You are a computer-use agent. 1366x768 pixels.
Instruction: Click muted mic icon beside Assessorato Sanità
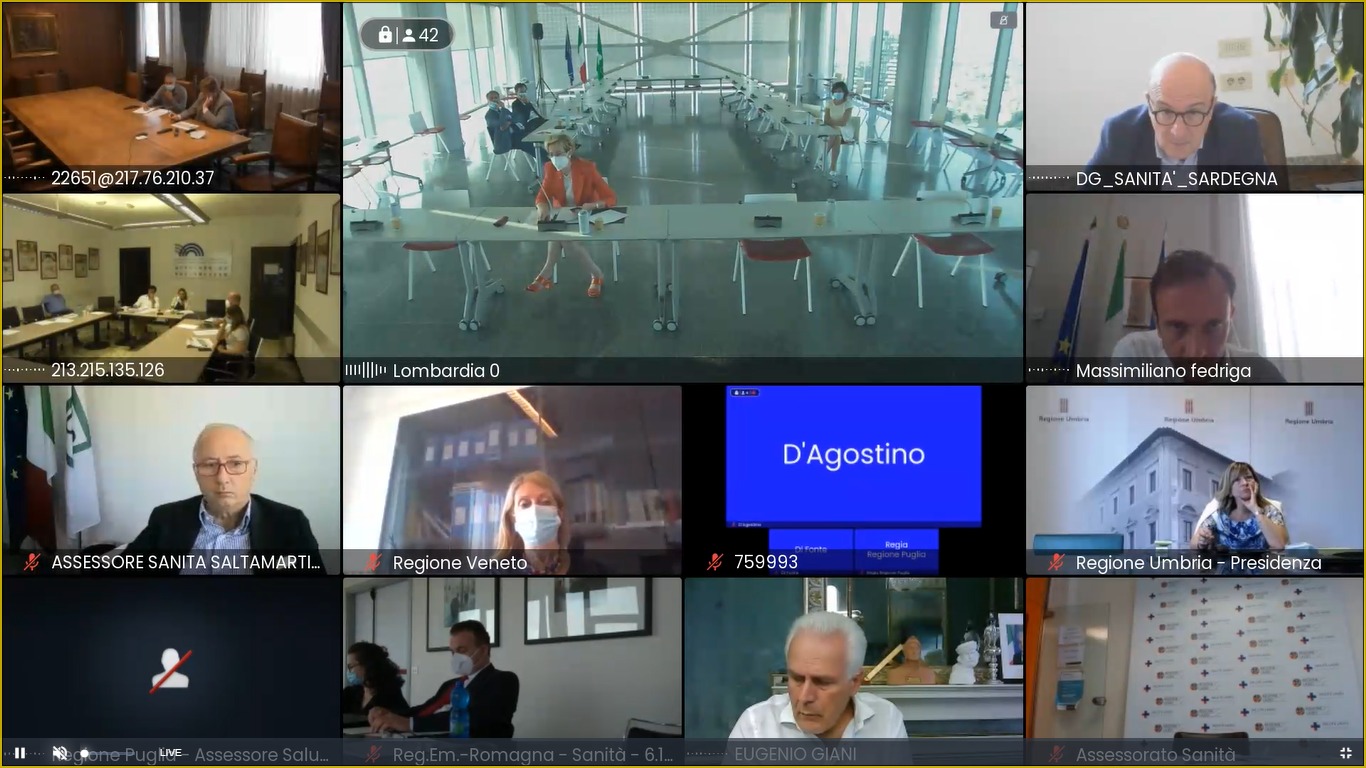point(1056,754)
